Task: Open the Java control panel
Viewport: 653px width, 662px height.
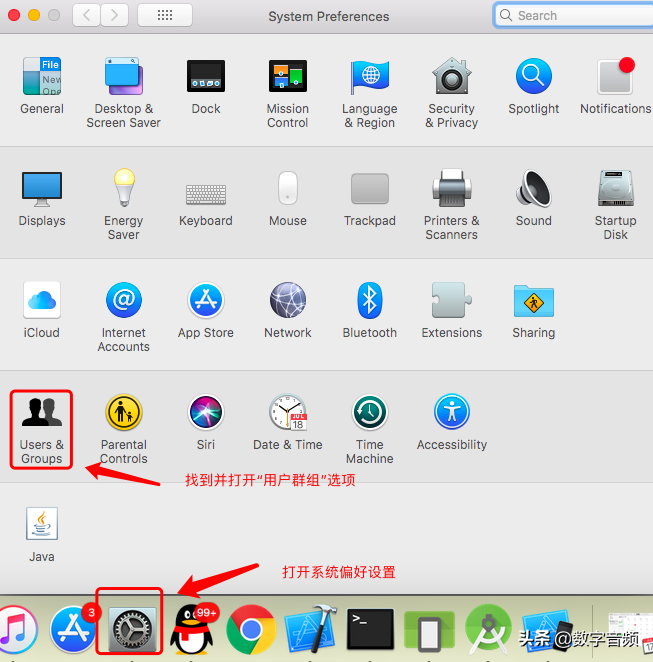Action: click(41, 534)
